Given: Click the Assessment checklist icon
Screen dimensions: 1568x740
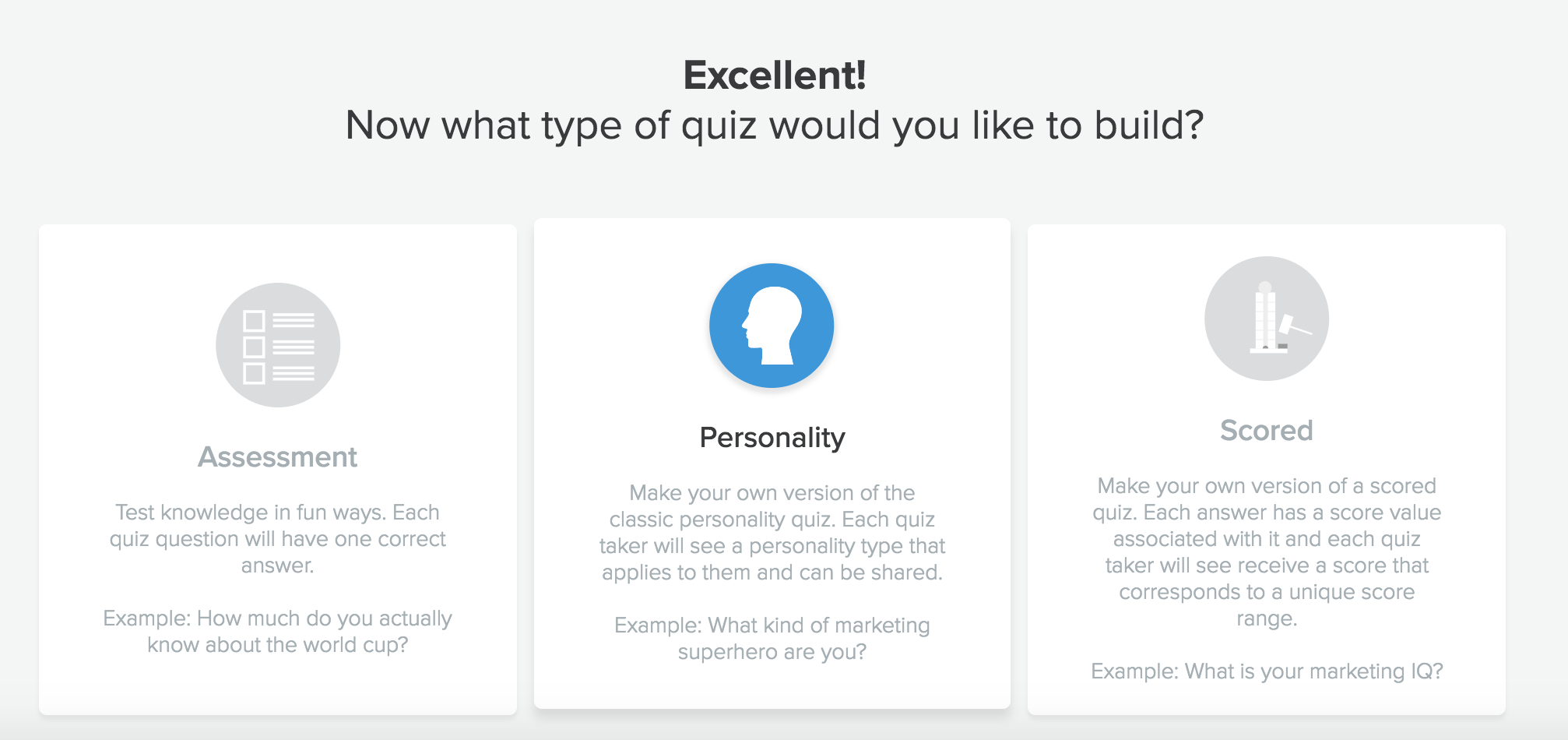Looking at the screenshot, I should [x=278, y=345].
